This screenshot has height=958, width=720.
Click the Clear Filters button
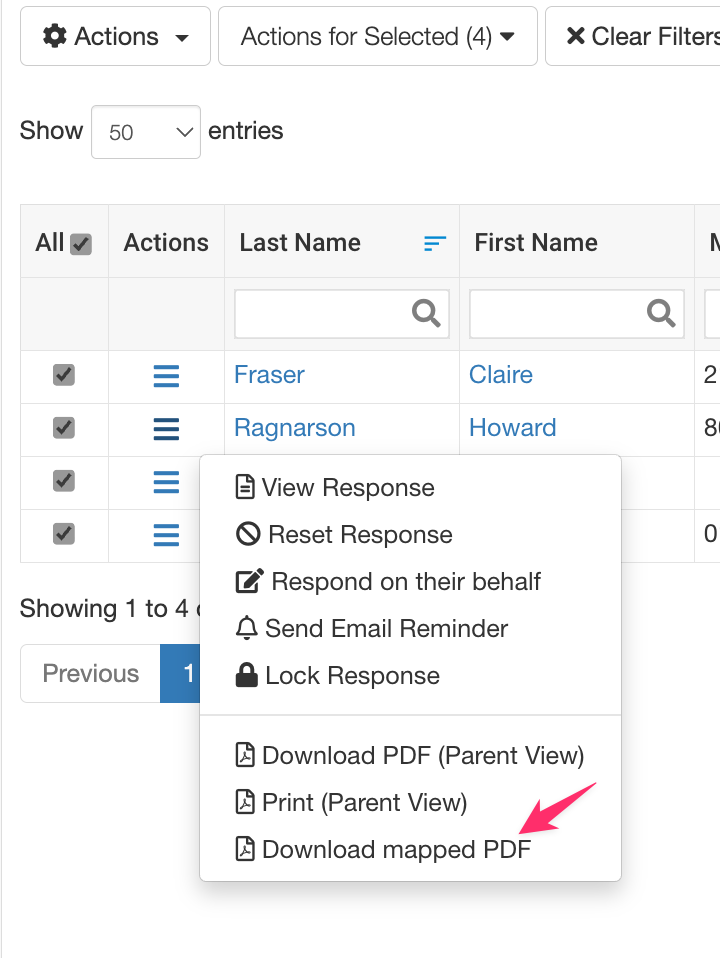[x=633, y=36]
